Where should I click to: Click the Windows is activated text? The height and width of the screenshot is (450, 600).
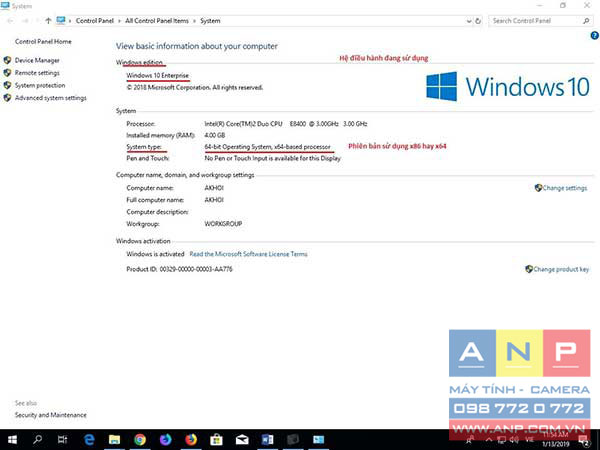(155, 254)
